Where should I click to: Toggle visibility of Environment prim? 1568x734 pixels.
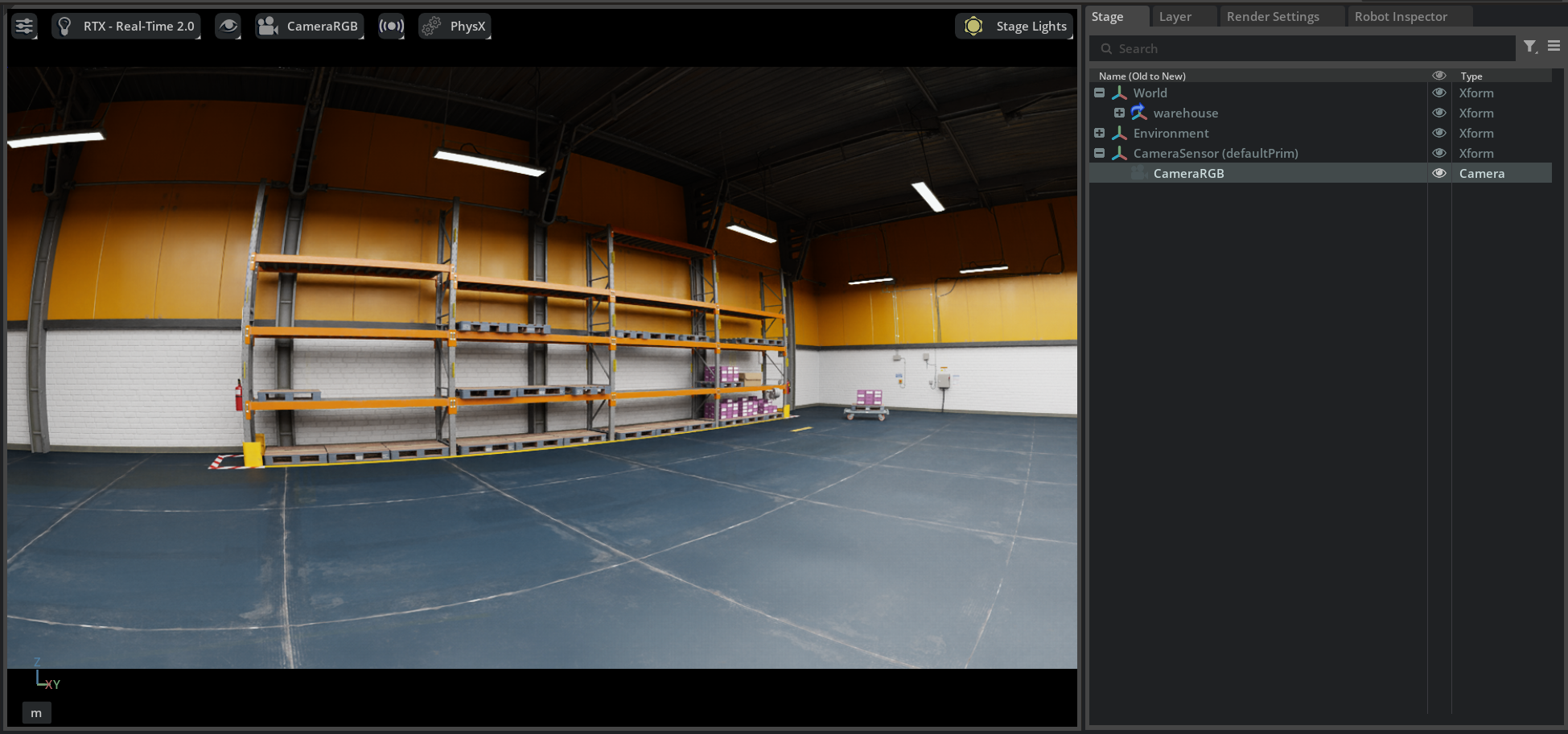tap(1439, 133)
